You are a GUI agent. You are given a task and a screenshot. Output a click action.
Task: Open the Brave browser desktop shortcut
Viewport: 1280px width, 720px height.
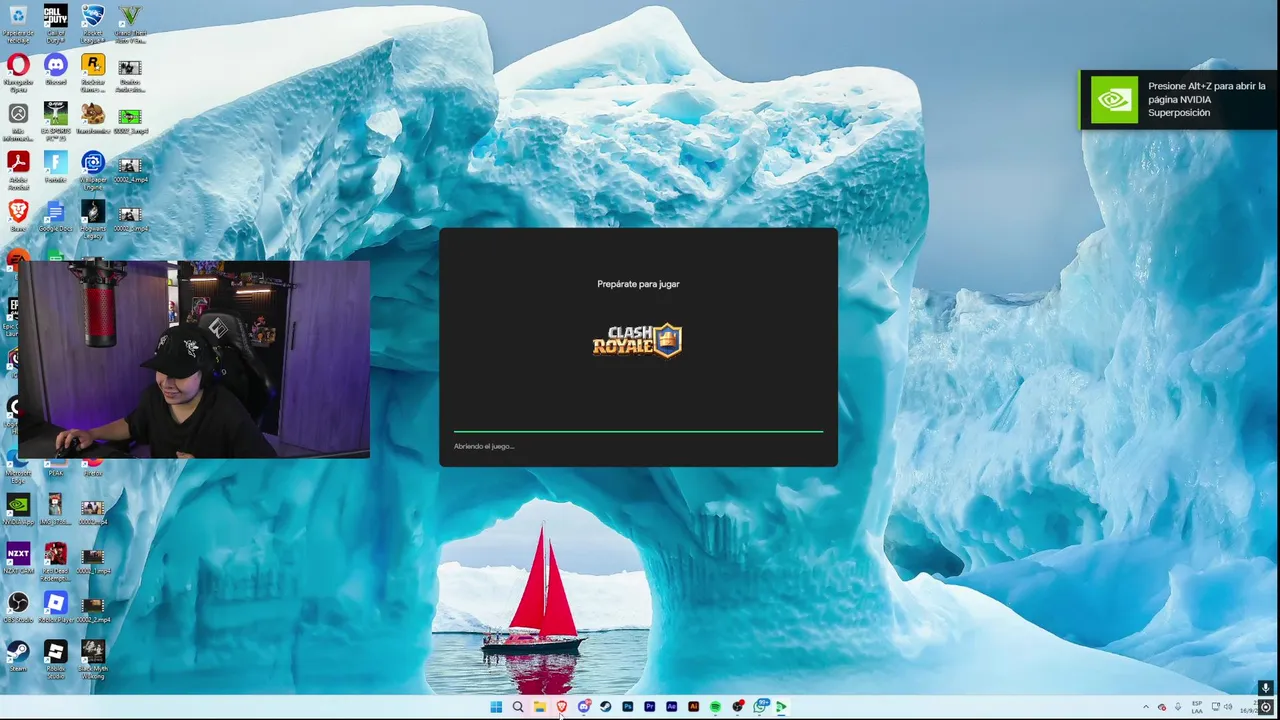(x=18, y=214)
